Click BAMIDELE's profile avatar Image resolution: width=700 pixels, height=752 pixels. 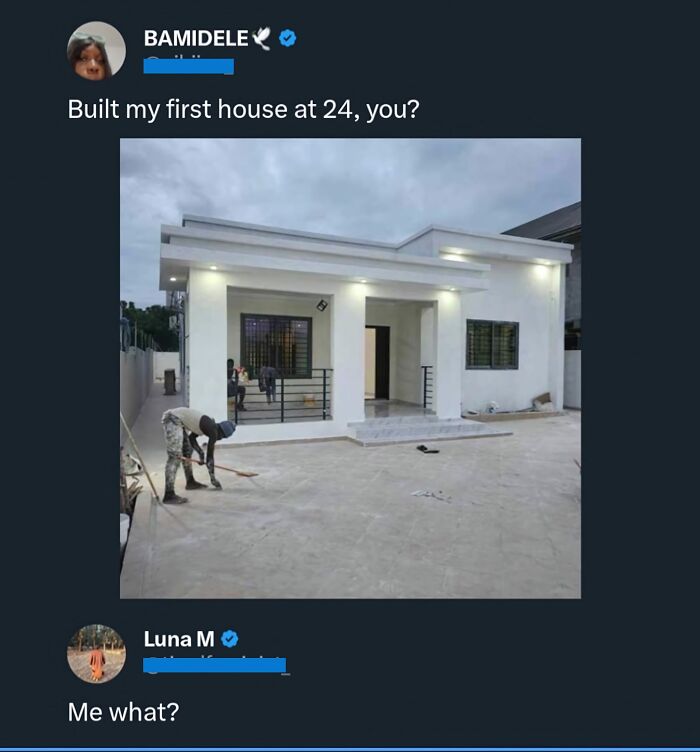click(96, 51)
